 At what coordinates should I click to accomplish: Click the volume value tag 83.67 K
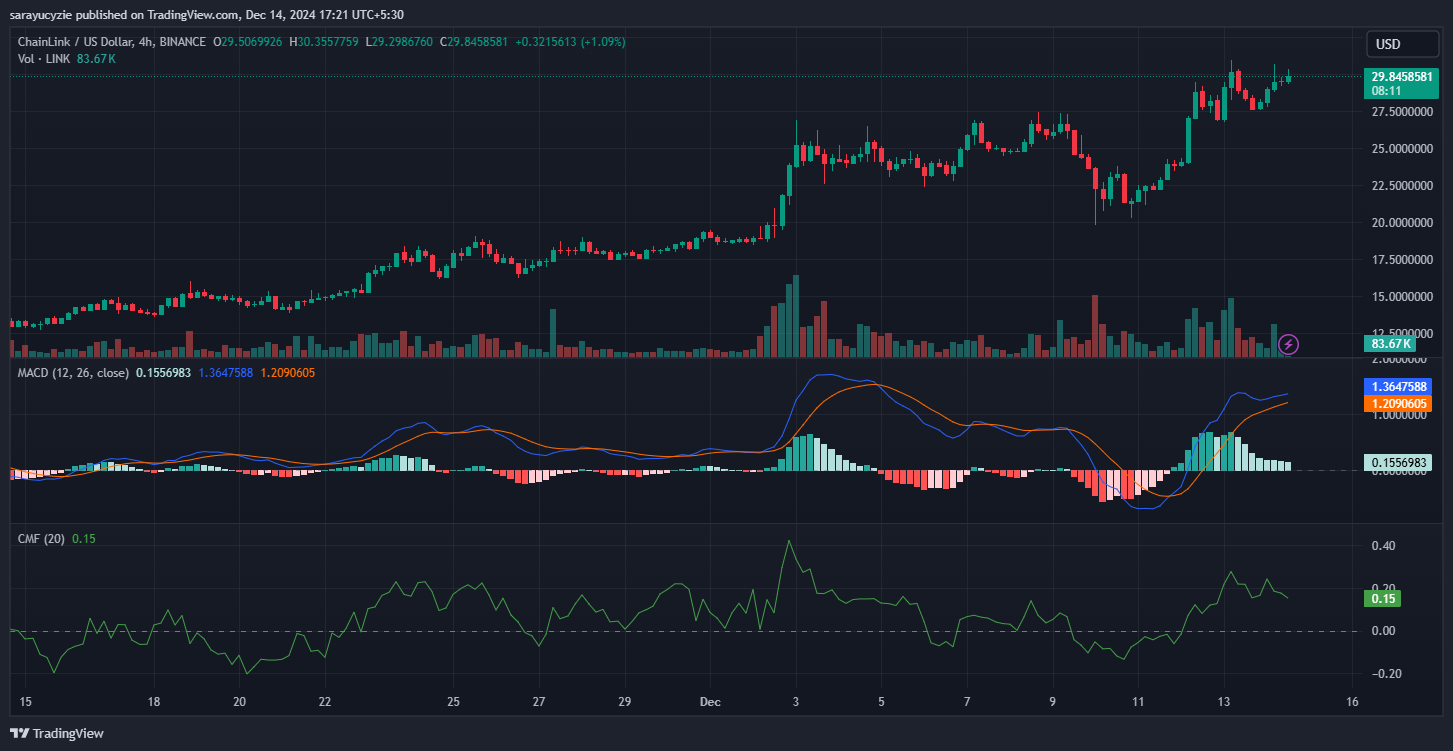[x=1389, y=343]
